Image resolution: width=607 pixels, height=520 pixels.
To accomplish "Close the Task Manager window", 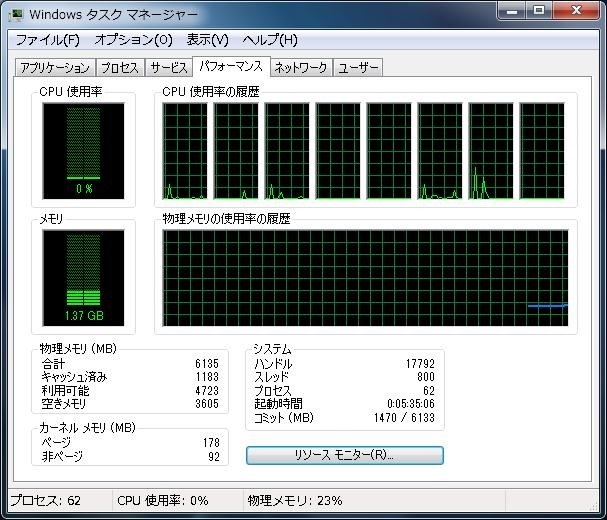I will pos(576,10).
